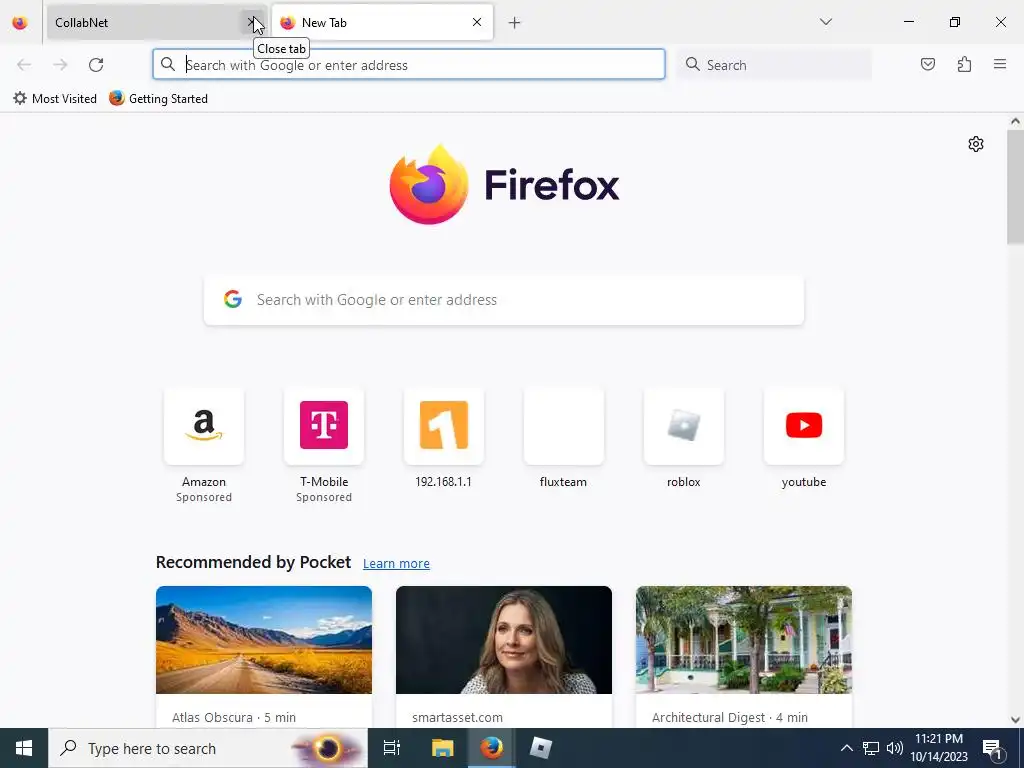The width and height of the screenshot is (1024, 768).
Task: Save to Pocket icon
Action: pos(928,64)
